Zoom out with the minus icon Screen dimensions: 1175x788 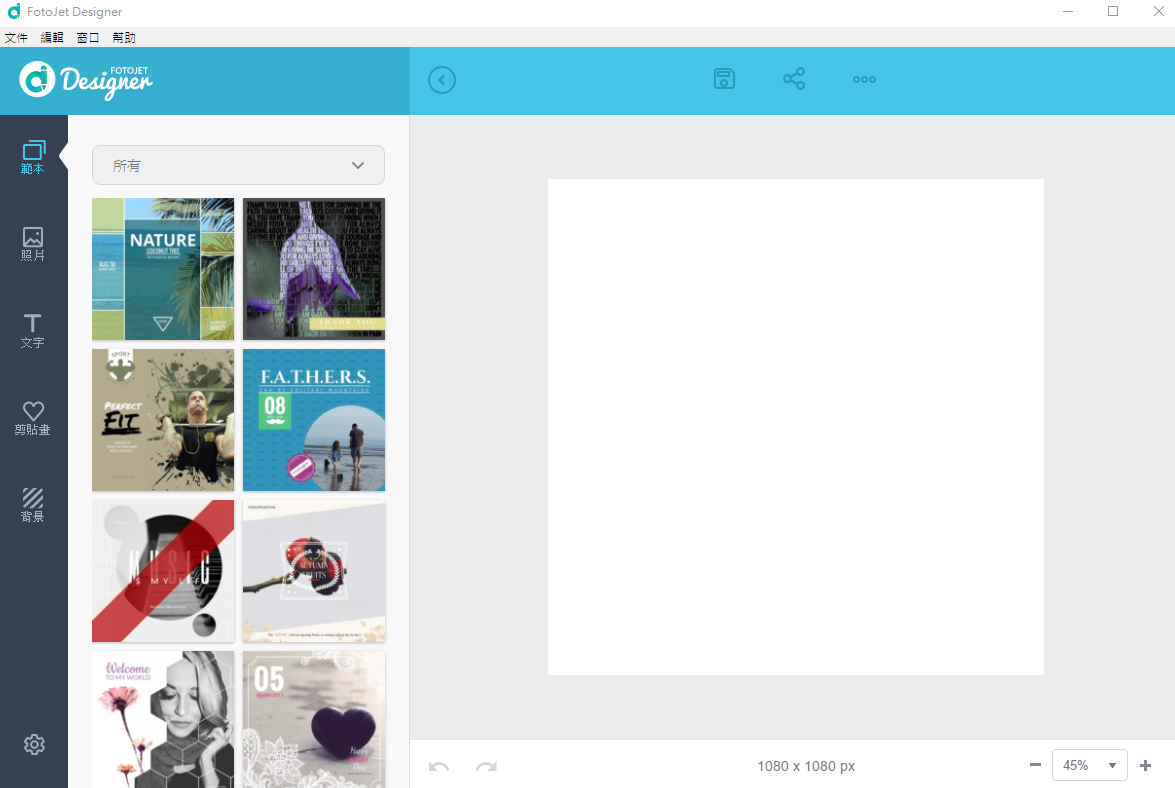[x=1035, y=765]
